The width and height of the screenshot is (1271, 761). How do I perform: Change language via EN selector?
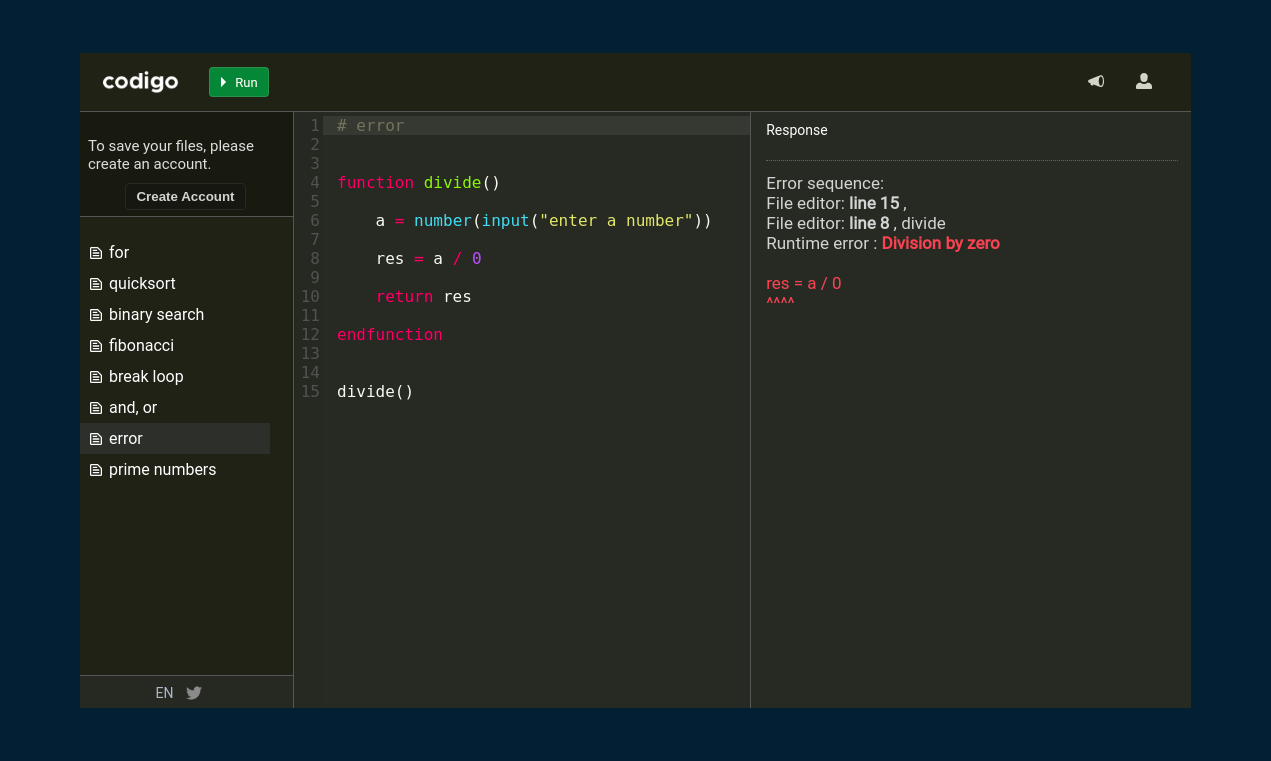[x=164, y=692]
